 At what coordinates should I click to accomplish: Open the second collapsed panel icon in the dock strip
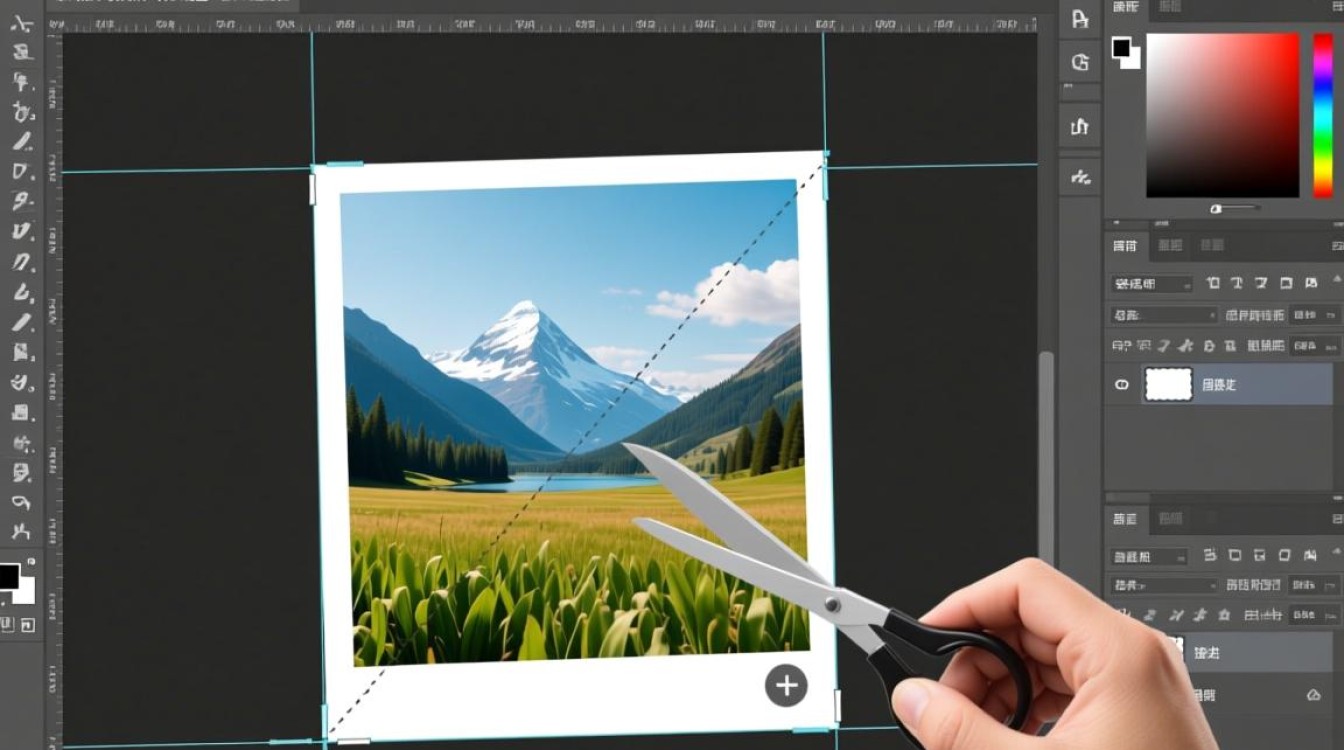tap(1079, 63)
